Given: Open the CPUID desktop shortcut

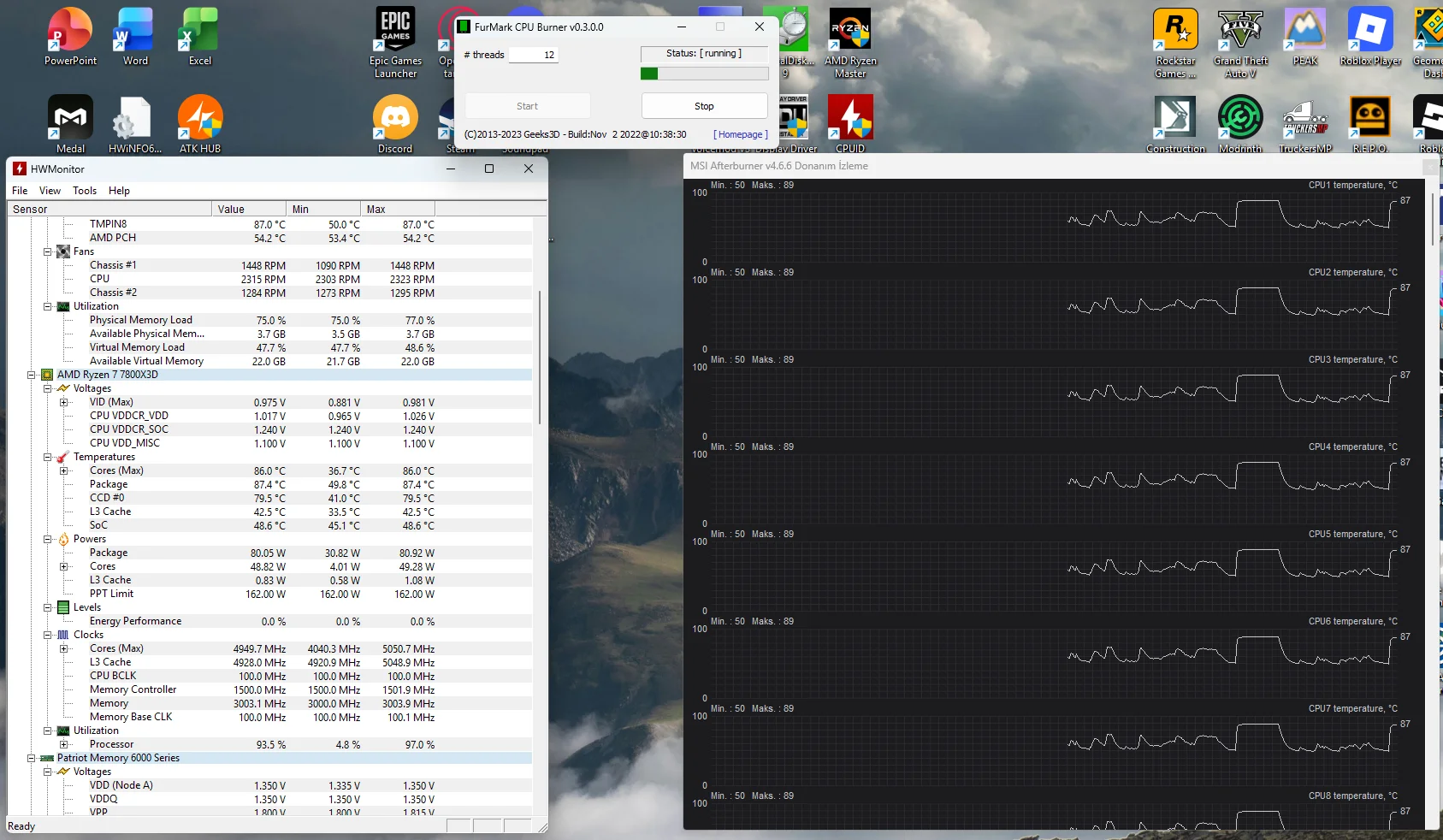Looking at the screenshot, I should [x=850, y=124].
